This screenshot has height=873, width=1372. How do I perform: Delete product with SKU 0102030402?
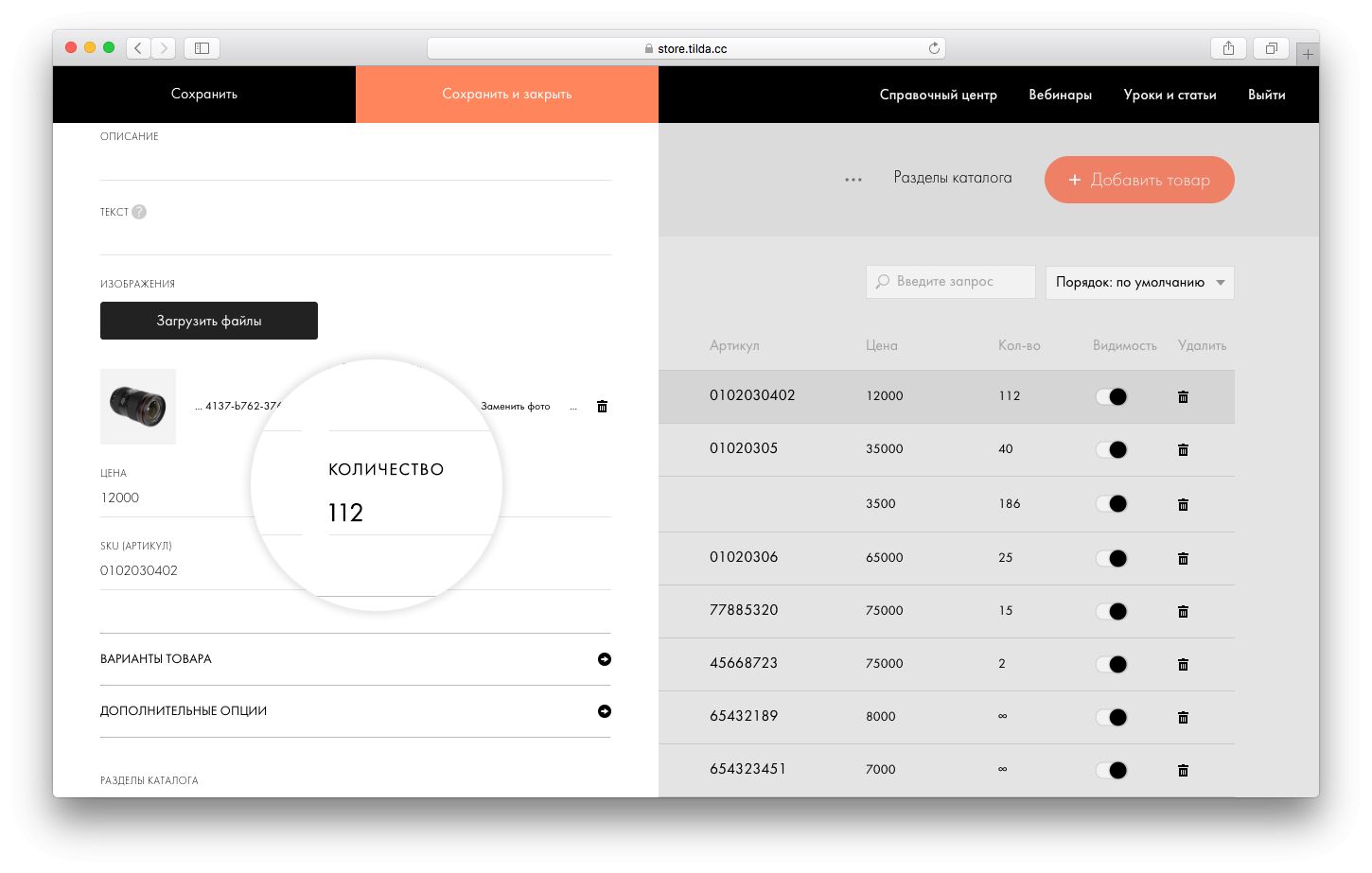click(1183, 396)
